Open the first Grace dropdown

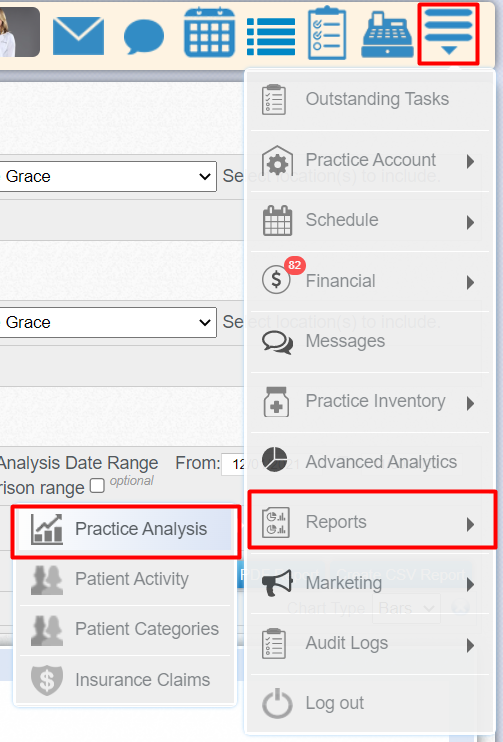108,177
